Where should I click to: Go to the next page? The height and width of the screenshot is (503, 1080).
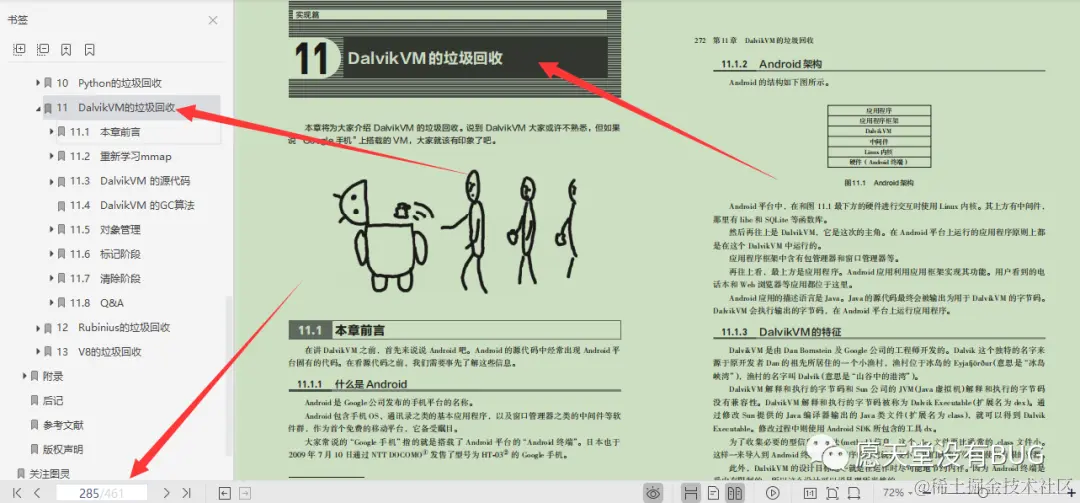166,493
